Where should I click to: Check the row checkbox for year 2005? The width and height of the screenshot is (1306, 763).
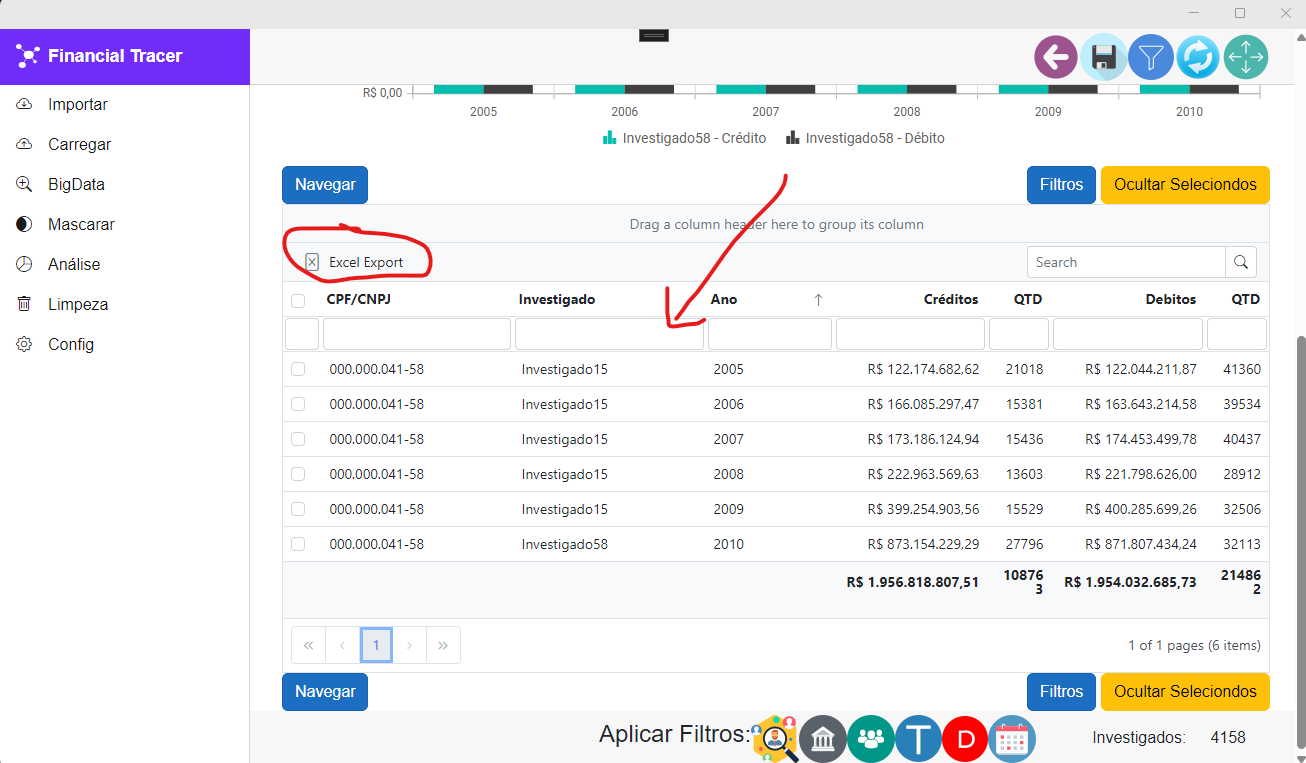(298, 369)
